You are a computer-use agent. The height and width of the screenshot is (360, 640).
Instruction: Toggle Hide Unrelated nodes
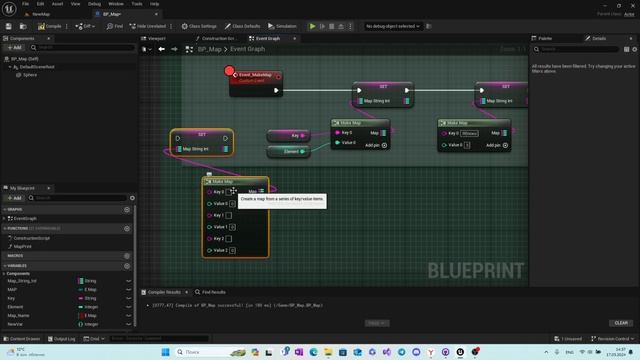(x=147, y=26)
